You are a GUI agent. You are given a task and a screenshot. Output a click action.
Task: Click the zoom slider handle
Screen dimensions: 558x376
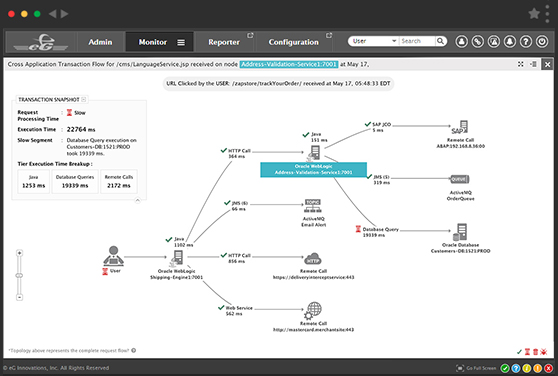(x=20, y=275)
